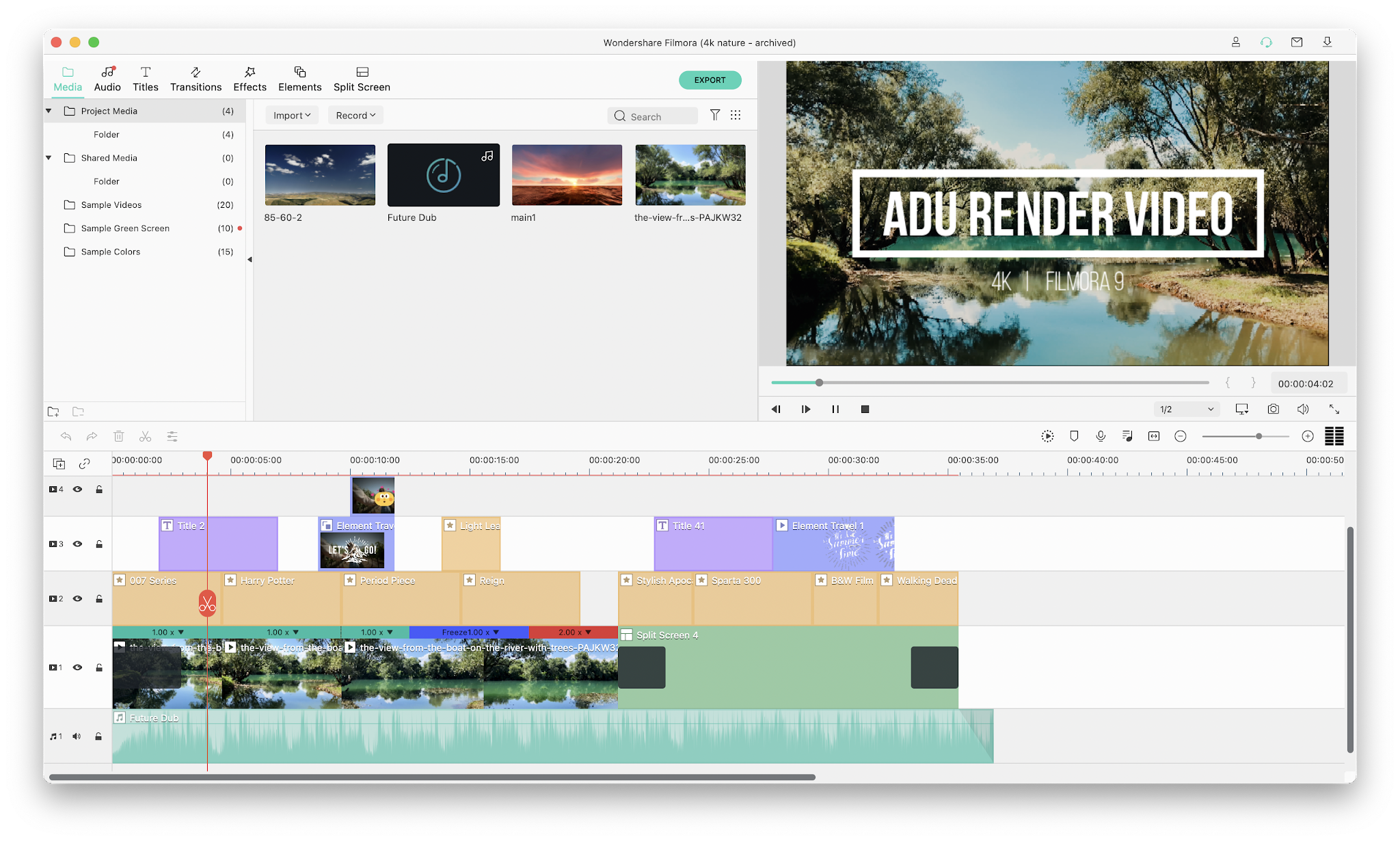The width and height of the screenshot is (1400, 841).
Task: Switch media grid view icon
Action: [736, 115]
